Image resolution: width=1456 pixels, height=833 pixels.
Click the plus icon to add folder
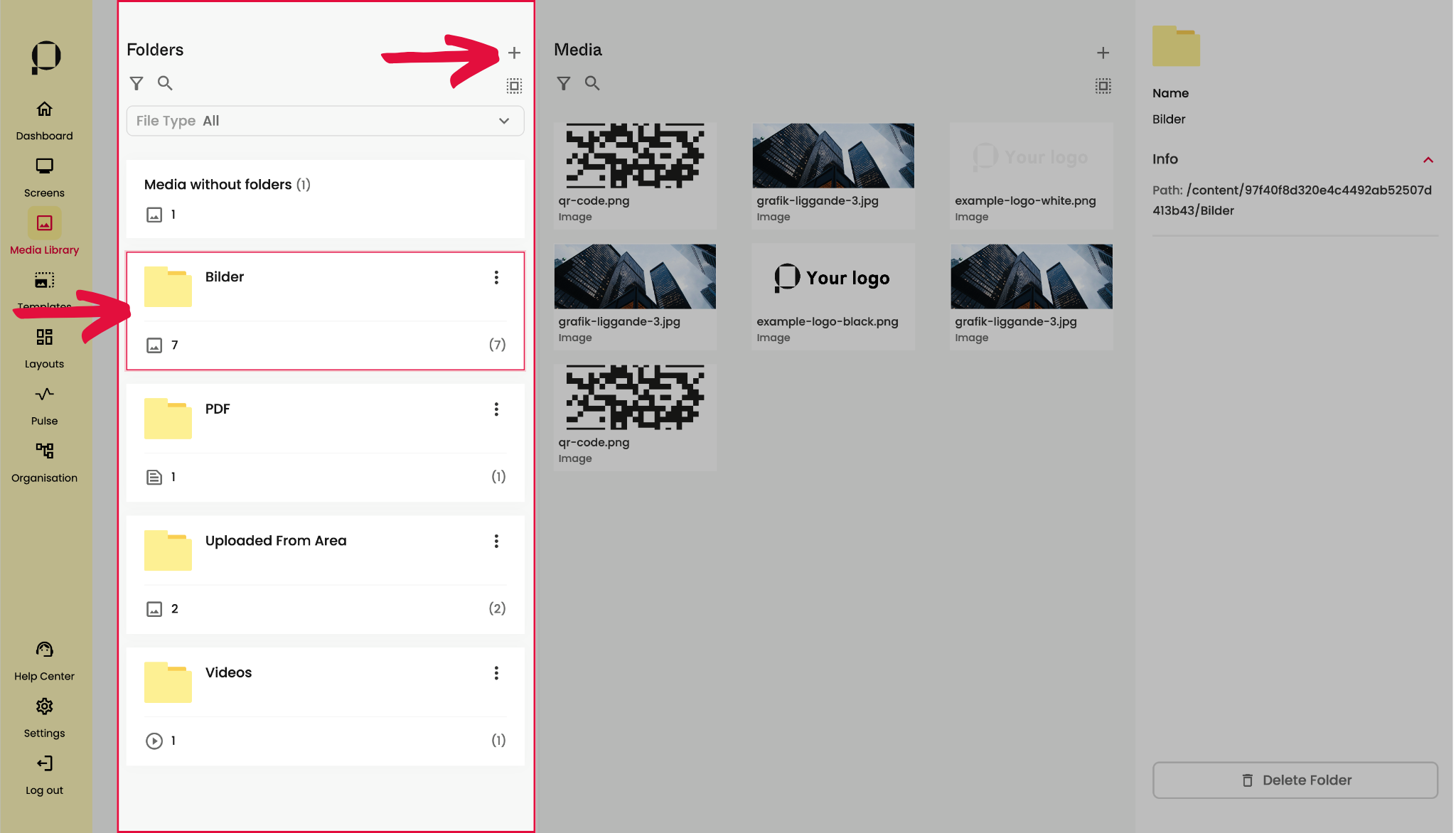[x=514, y=53]
